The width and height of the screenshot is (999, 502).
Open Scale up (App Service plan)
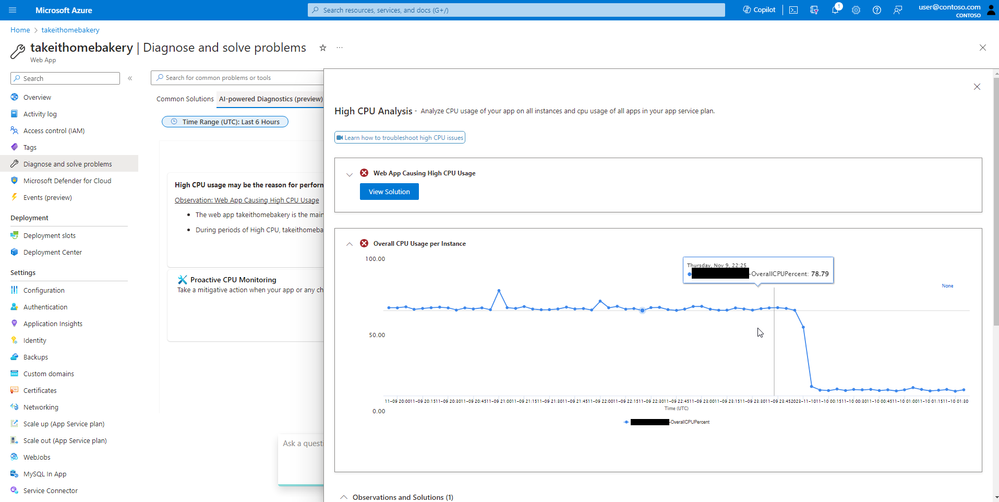click(64, 424)
